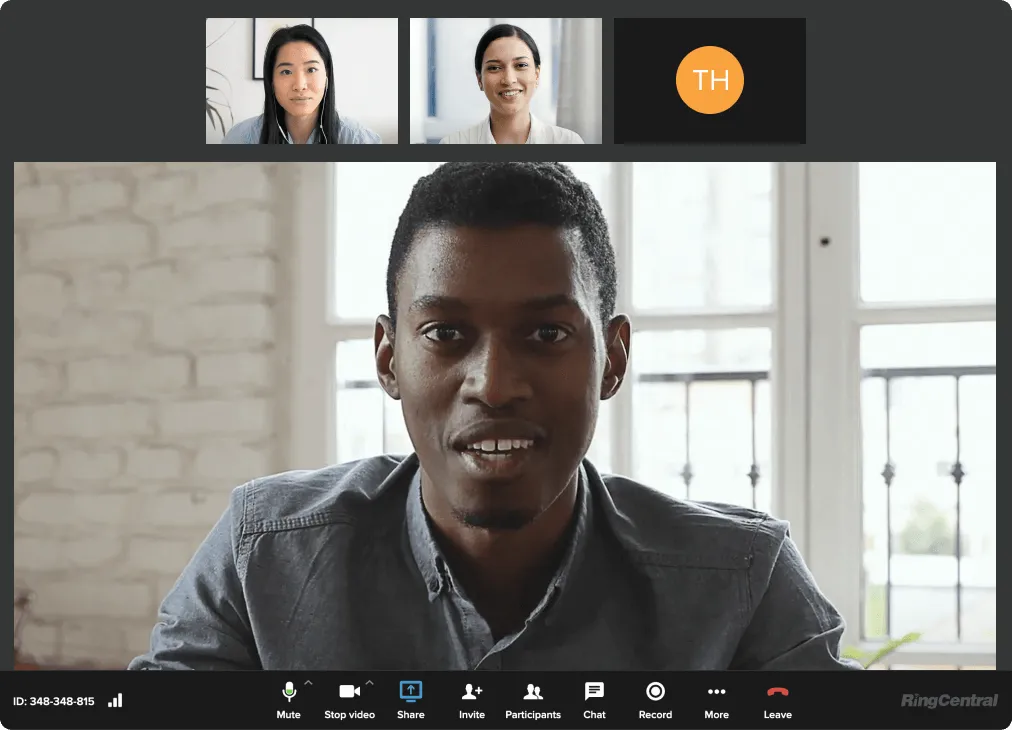
Task: Click the "Leave" text label
Action: coord(777,715)
